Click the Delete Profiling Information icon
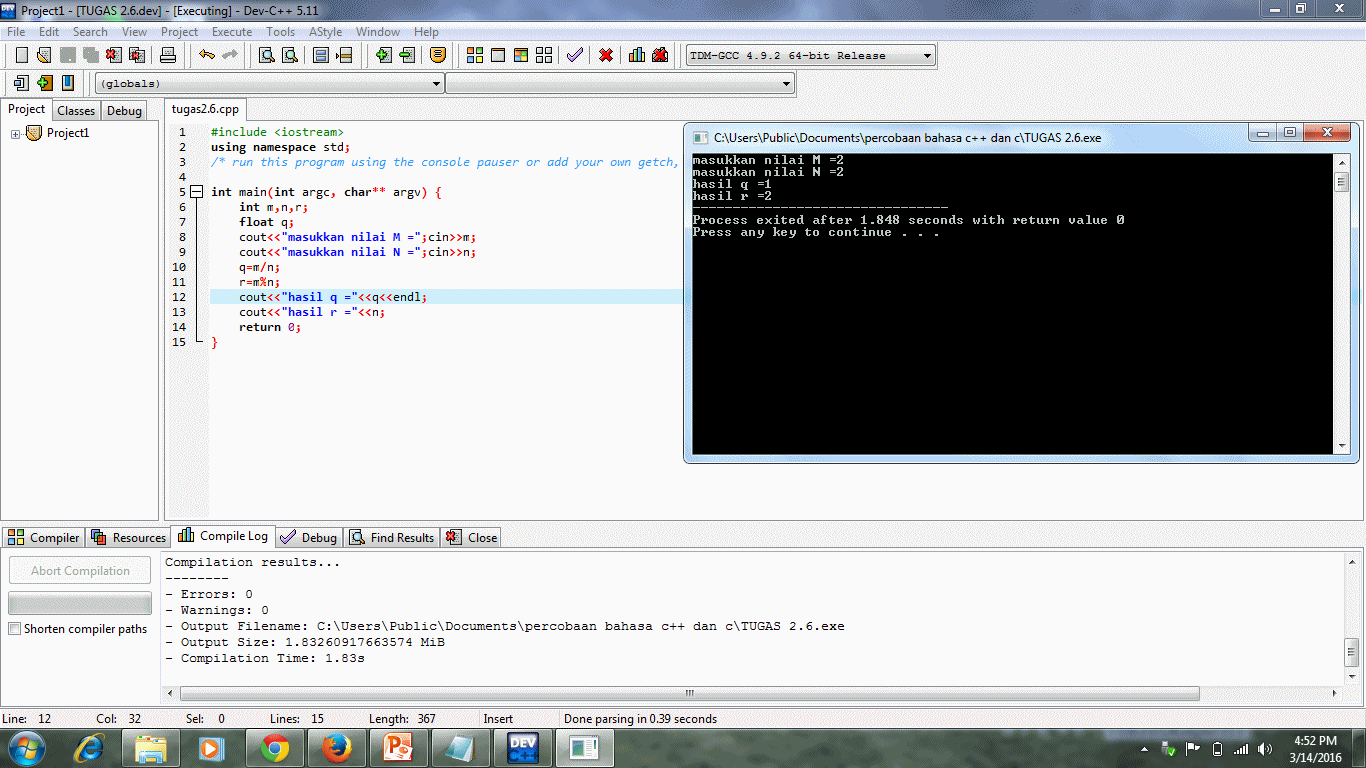 (x=660, y=55)
